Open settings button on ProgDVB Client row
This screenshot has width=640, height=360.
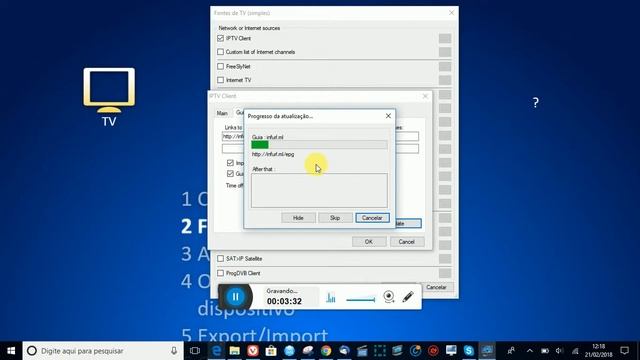(445, 273)
